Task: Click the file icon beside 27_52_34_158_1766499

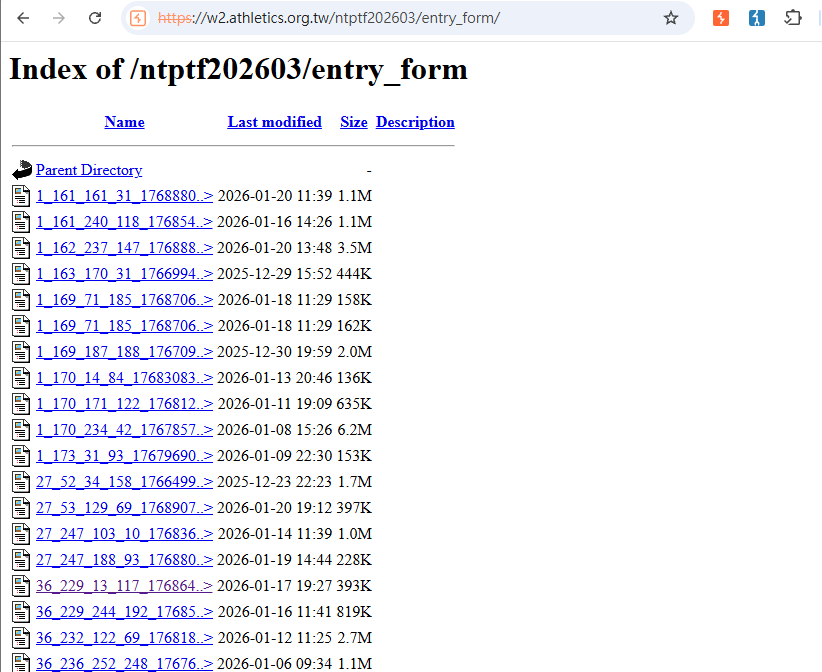Action: click(x=21, y=482)
